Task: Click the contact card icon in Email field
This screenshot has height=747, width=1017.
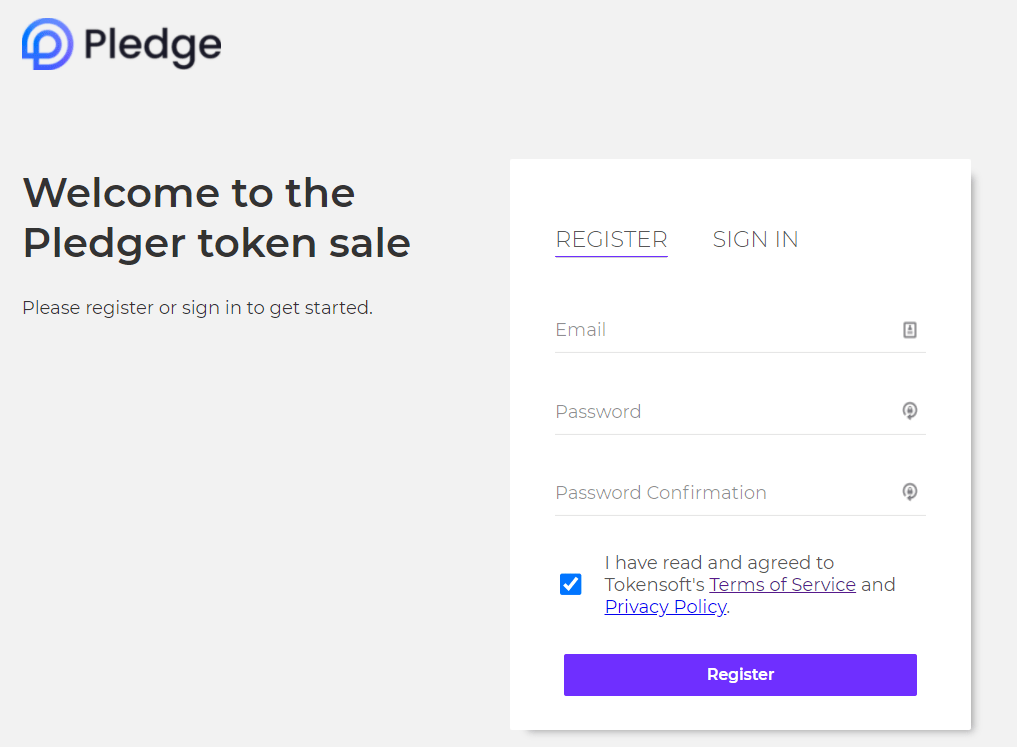Action: (x=910, y=330)
